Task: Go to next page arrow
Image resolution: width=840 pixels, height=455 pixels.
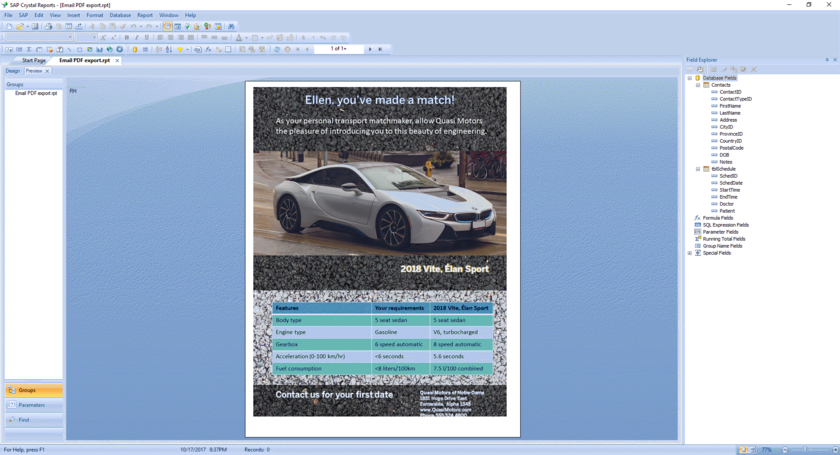Action: (x=370, y=49)
